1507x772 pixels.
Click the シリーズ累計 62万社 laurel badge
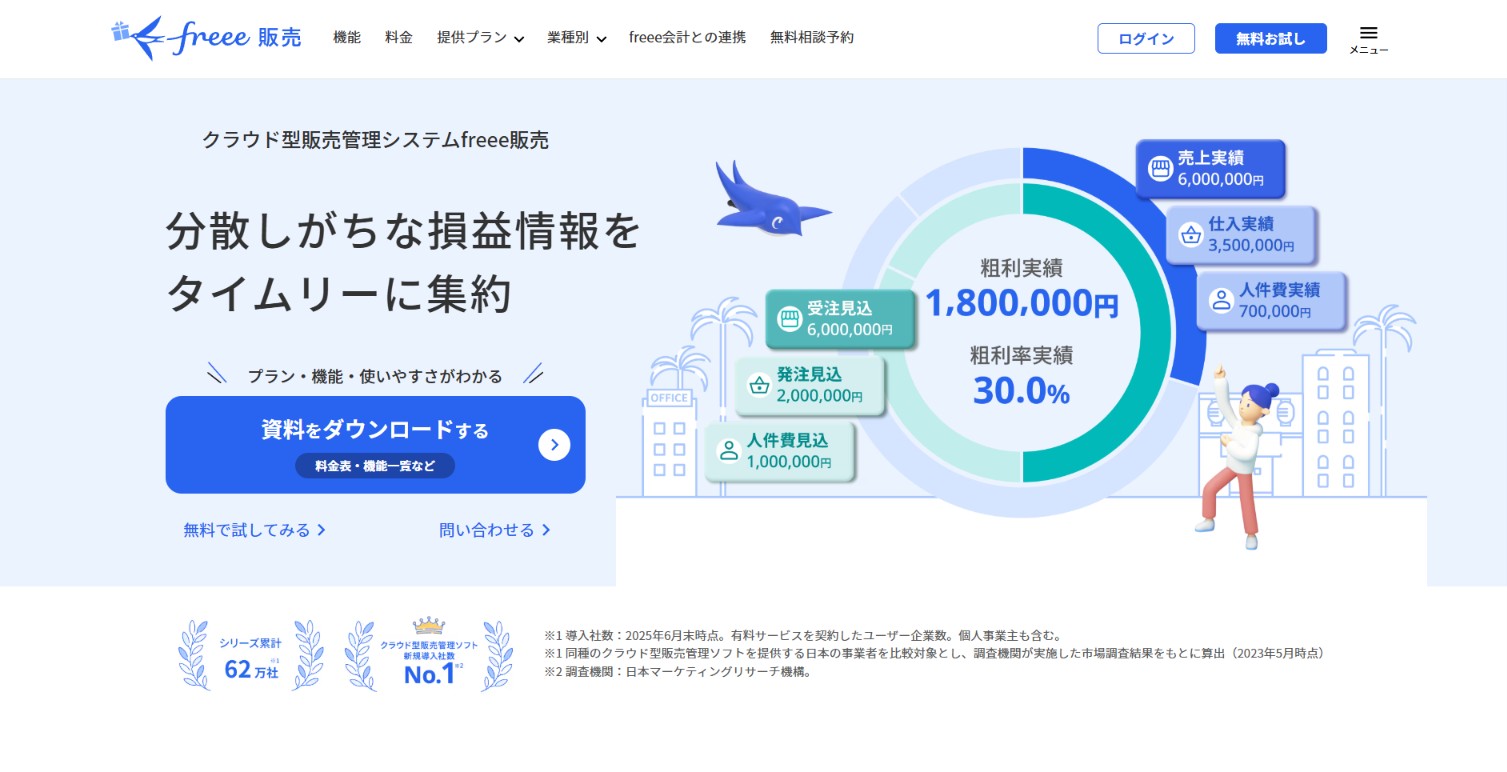[x=251, y=656]
